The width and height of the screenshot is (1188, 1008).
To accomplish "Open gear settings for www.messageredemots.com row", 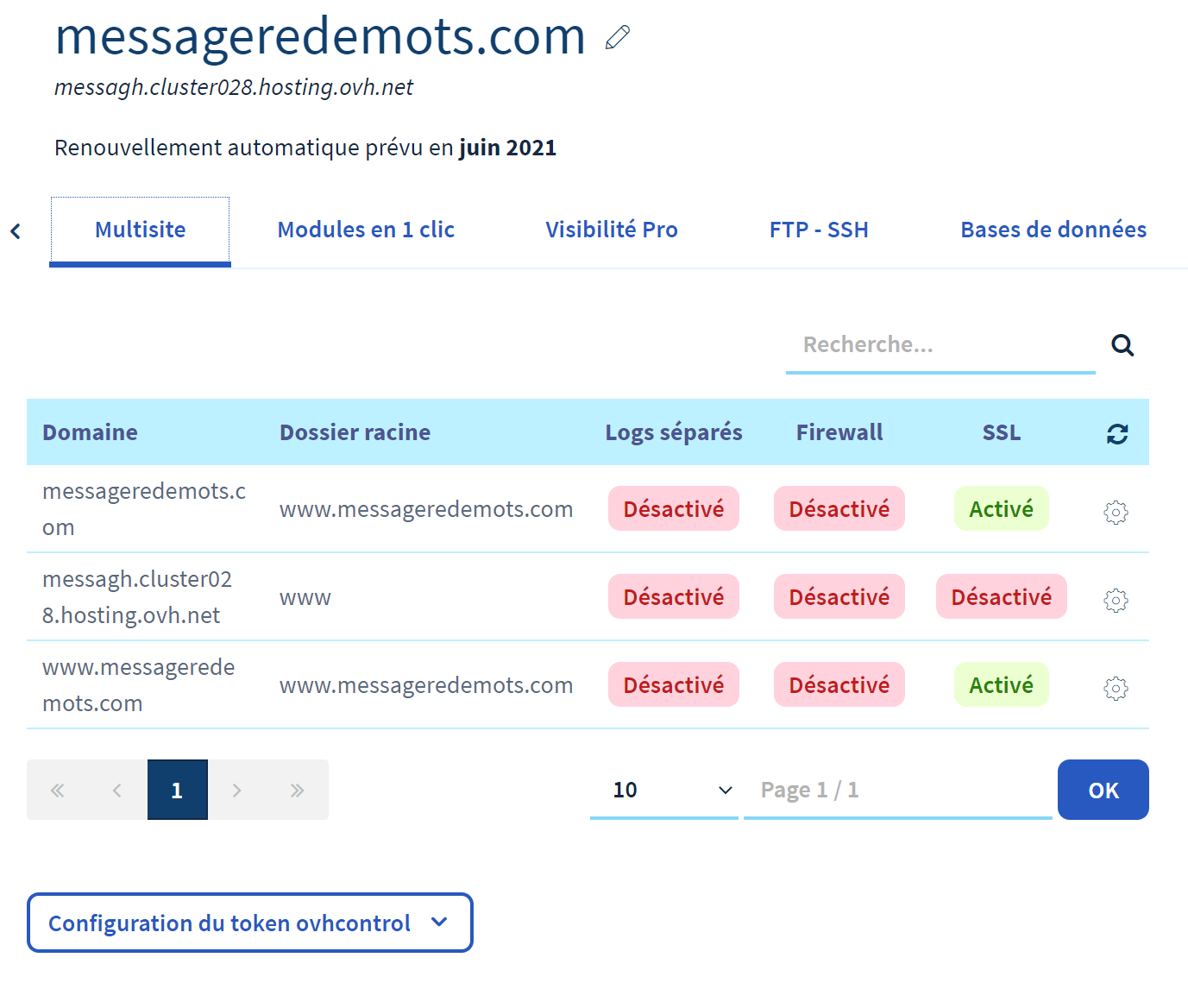I will (x=1116, y=688).
